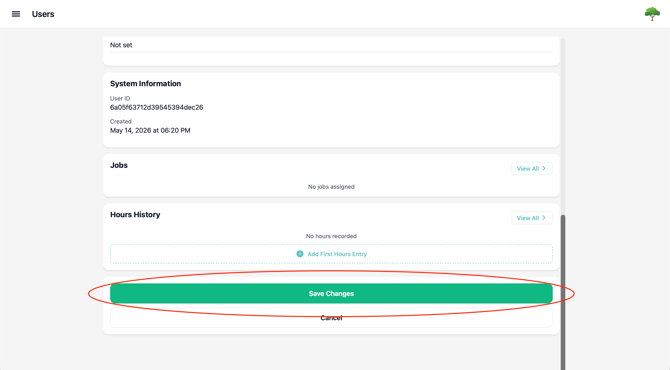Click the System Information heading
The height and width of the screenshot is (370, 670).
pyautogui.click(x=145, y=84)
